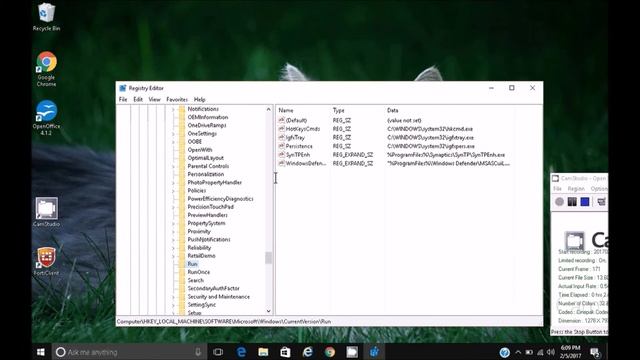Expand the Setup registry key

[173, 313]
